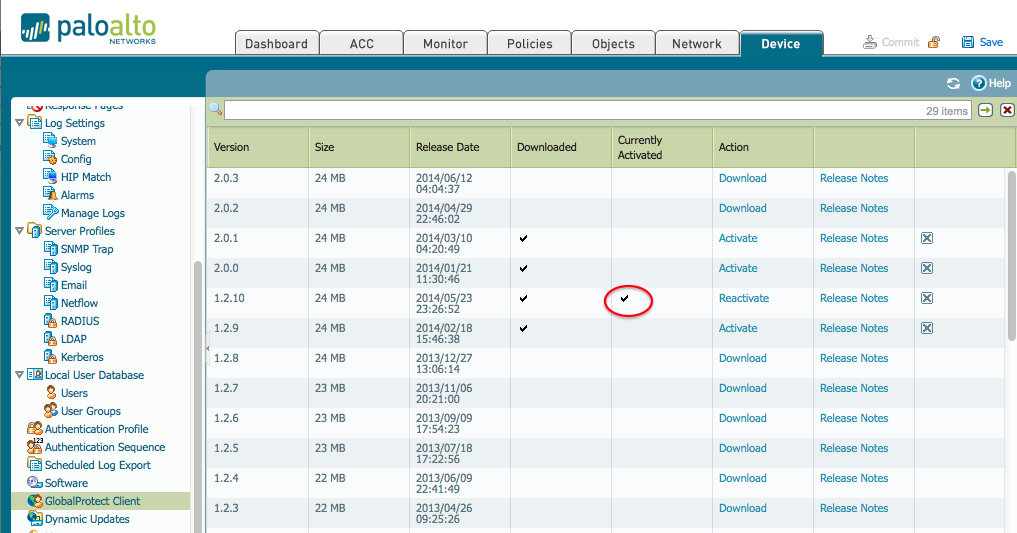Viewport: 1017px width, 533px height.
Task: Open Release Notes for version 2.0.3
Action: 854,178
